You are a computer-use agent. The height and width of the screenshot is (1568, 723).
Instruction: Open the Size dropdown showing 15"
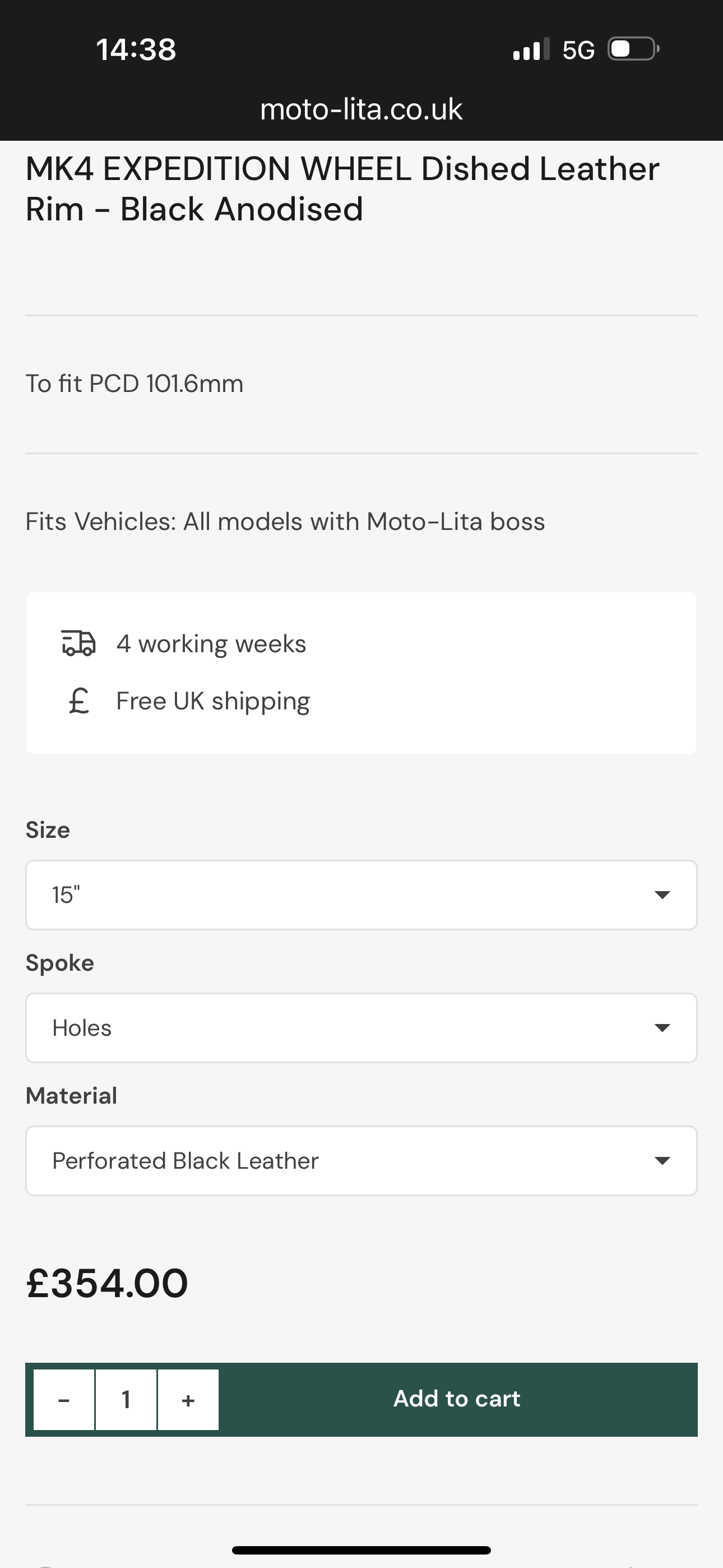[361, 895]
